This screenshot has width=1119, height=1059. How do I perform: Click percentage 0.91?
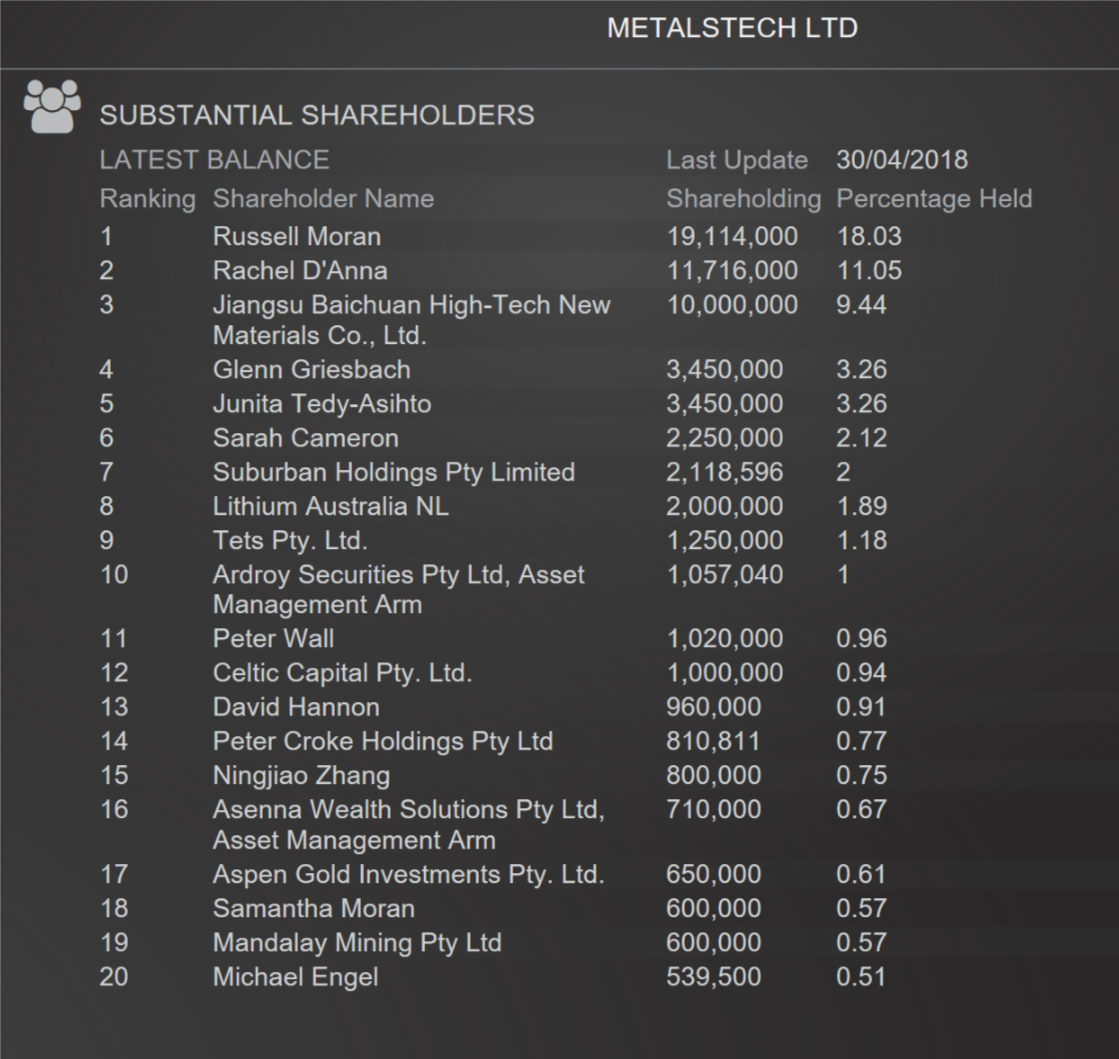pos(861,707)
